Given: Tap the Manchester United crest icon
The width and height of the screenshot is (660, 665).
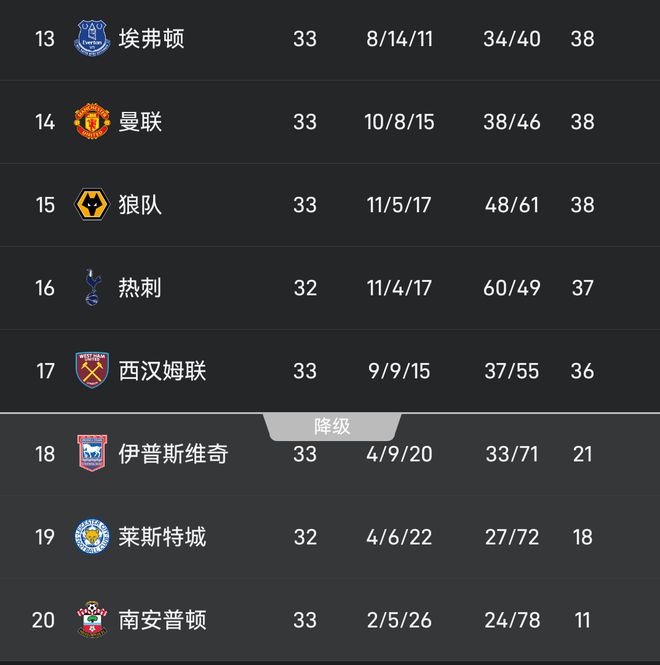Looking at the screenshot, I should [92, 121].
